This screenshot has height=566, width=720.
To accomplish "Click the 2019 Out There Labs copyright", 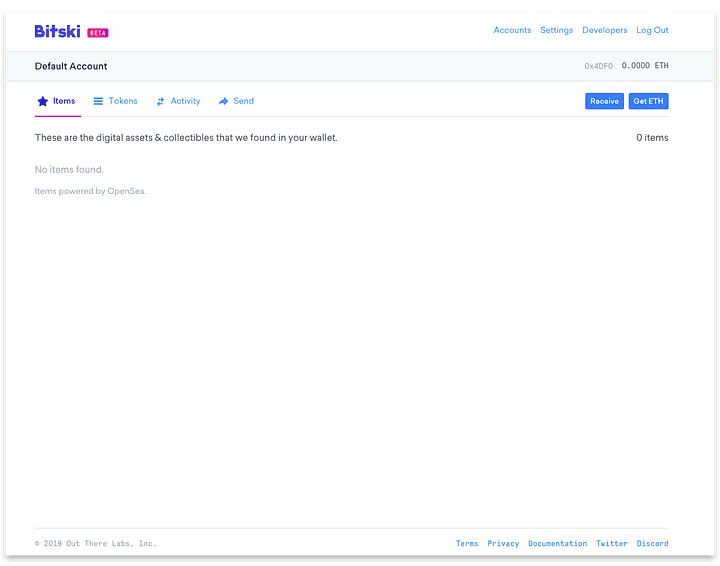I will [x=96, y=544].
